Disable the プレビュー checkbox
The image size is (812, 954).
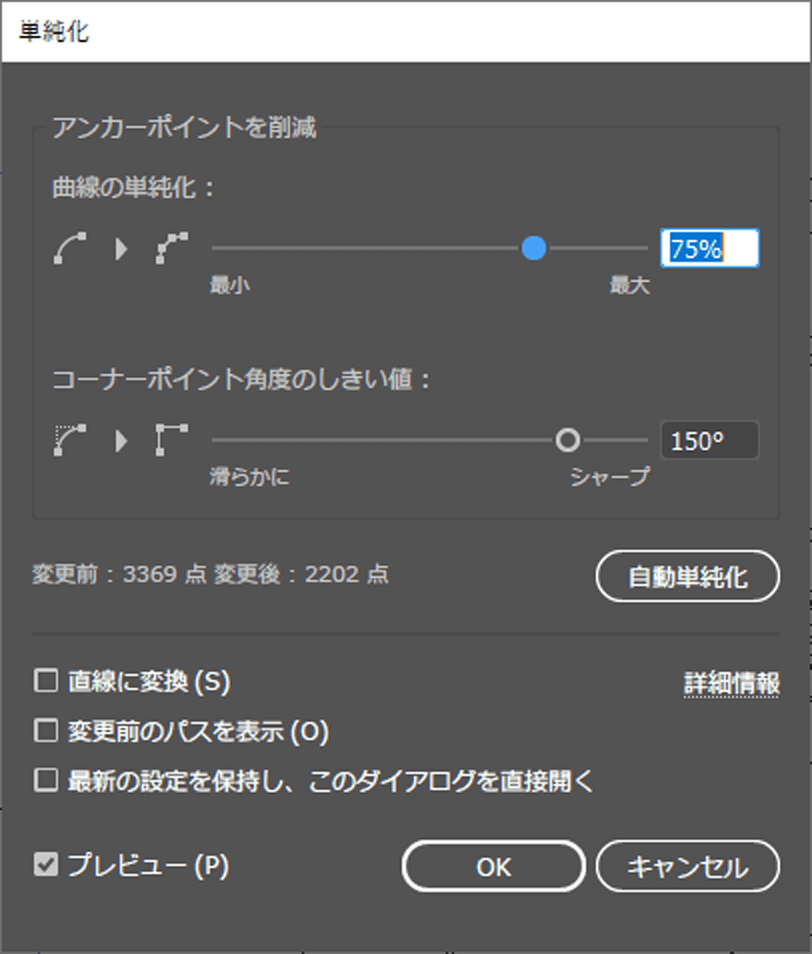coord(46,864)
